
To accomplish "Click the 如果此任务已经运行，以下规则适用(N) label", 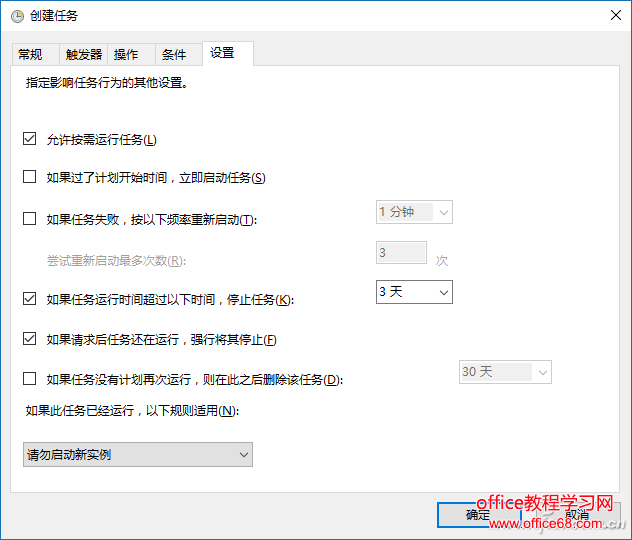I will click(132, 411).
